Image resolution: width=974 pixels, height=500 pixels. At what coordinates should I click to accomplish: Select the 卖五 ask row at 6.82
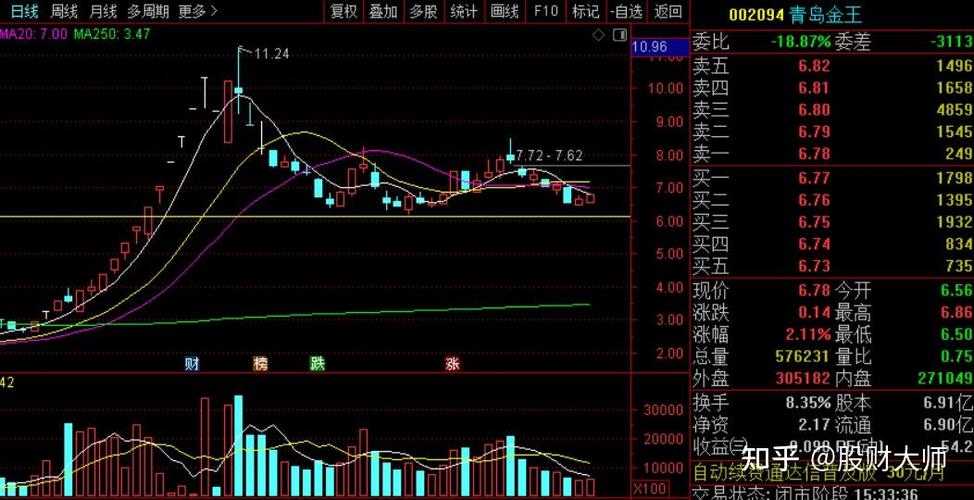coord(832,66)
